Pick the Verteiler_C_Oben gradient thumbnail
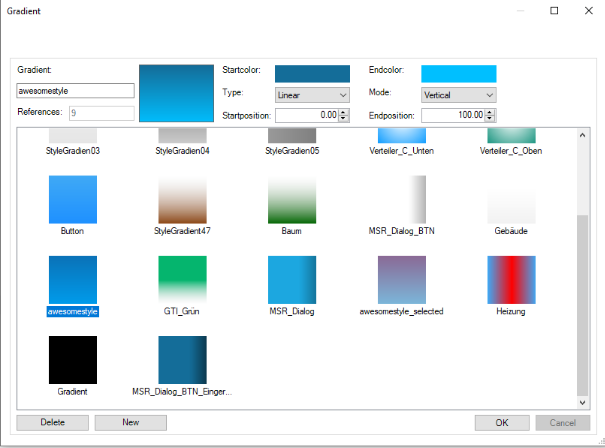Image resolution: width=605 pixels, height=448 pixels. 511,136
